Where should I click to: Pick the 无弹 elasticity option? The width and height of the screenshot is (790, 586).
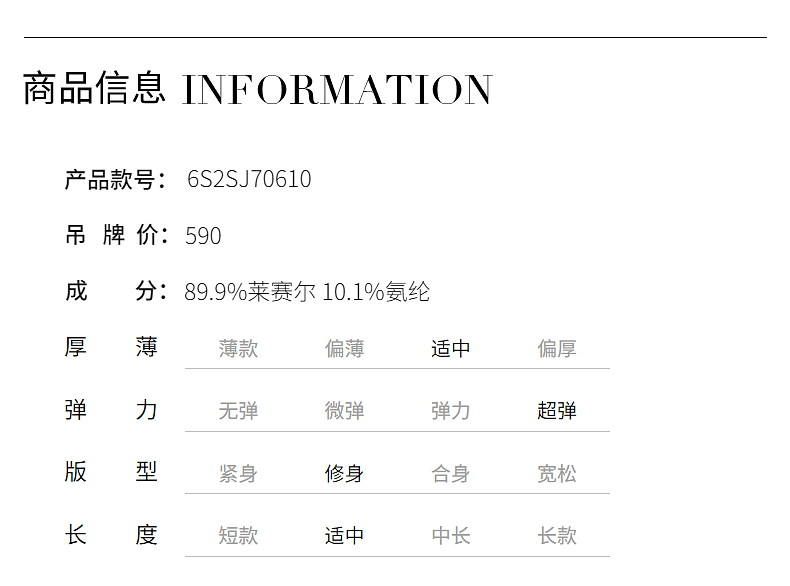click(238, 411)
